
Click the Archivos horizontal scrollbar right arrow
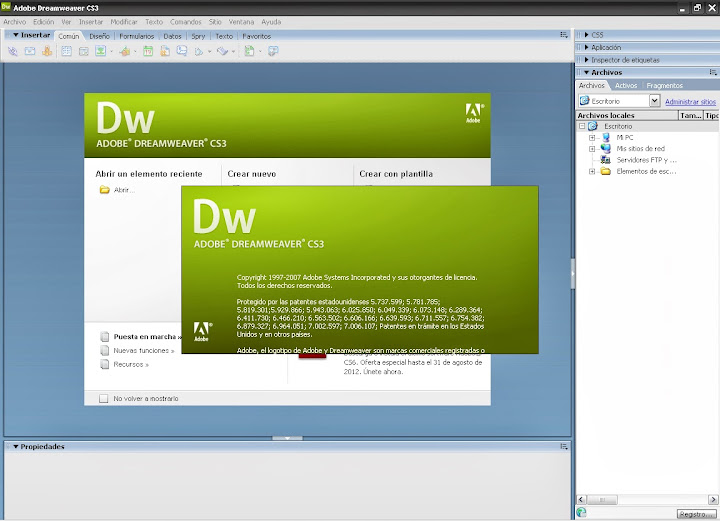coord(713,499)
